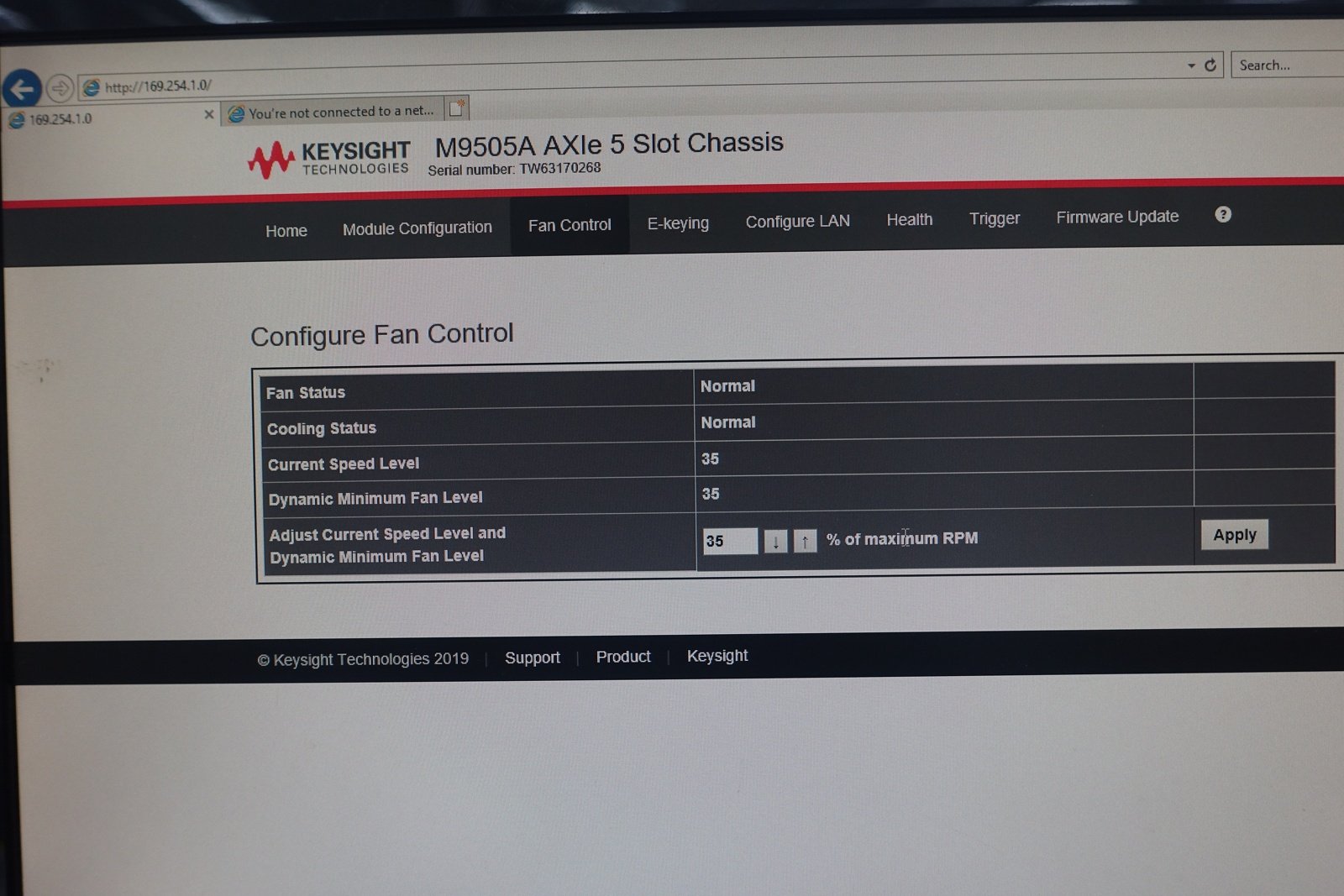The image size is (1344, 896).
Task: Open the Trigger page
Action: pos(995,218)
